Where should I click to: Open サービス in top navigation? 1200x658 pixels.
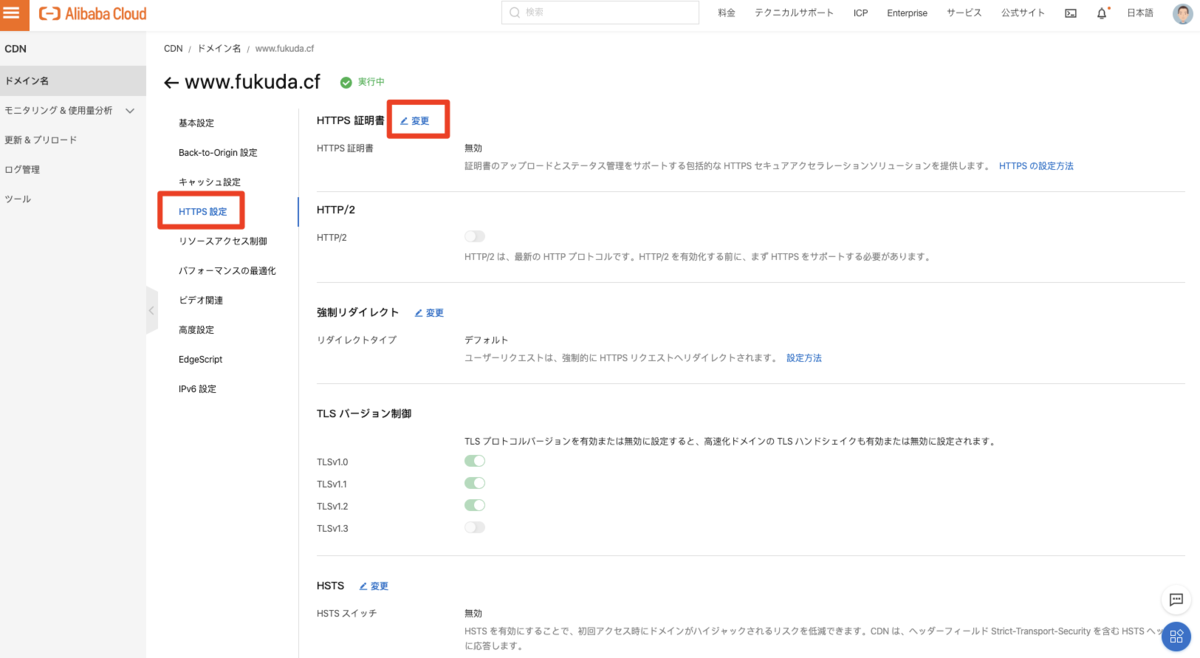tap(964, 13)
